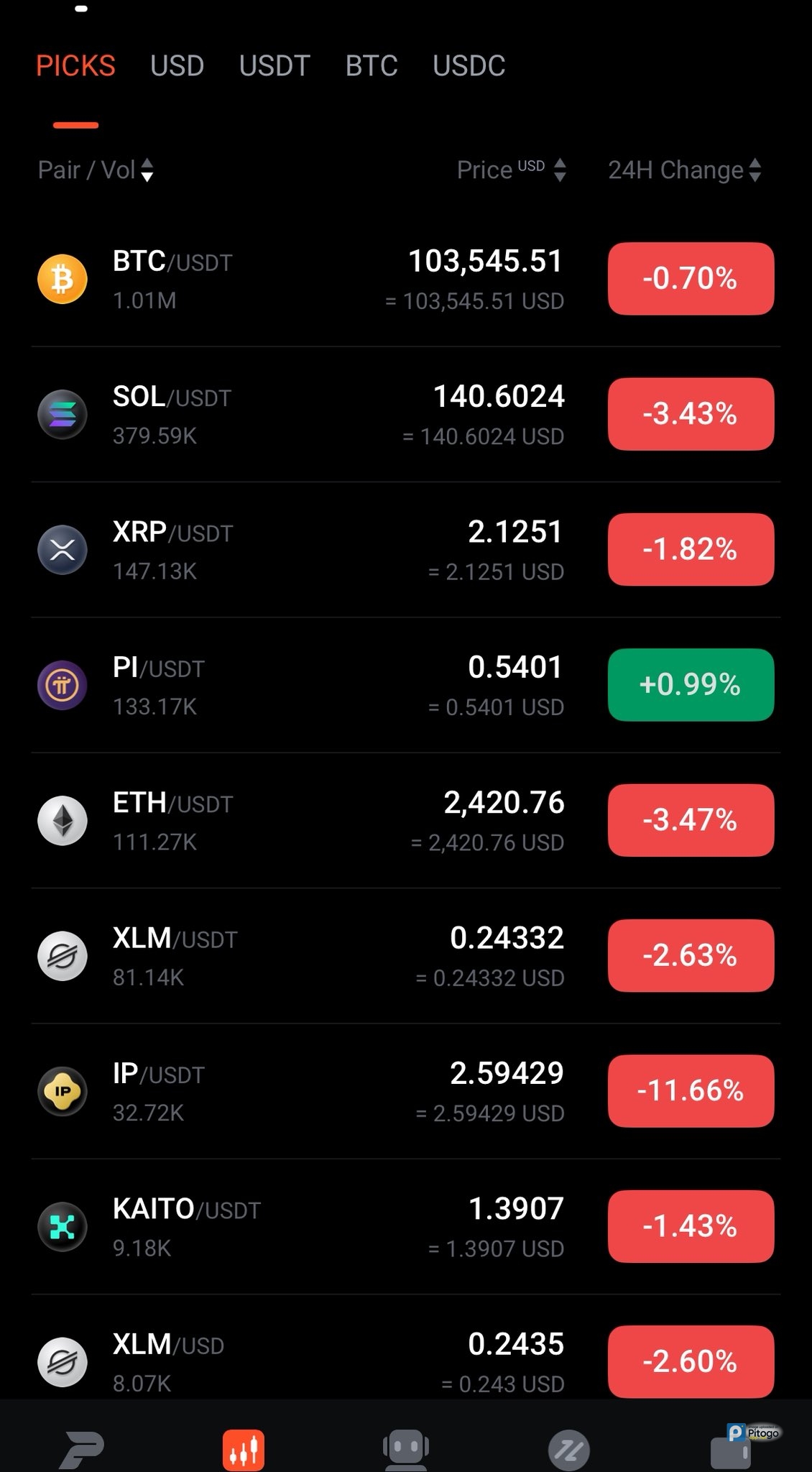Open the wallet icon in bottom bar
This screenshot has height=1472, width=812.
click(x=730, y=1450)
